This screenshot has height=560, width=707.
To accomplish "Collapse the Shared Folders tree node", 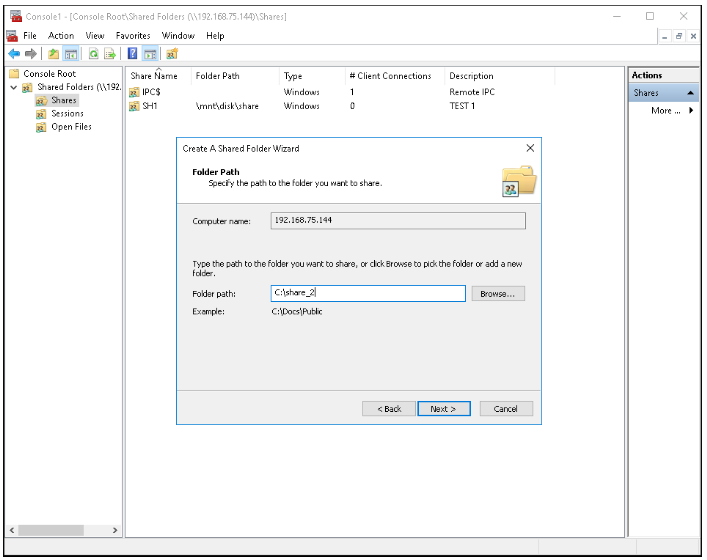I will pyautogui.click(x=14, y=87).
